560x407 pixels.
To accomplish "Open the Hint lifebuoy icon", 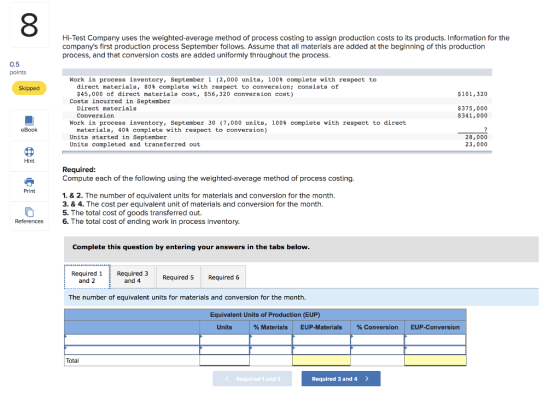I will [x=29, y=152].
